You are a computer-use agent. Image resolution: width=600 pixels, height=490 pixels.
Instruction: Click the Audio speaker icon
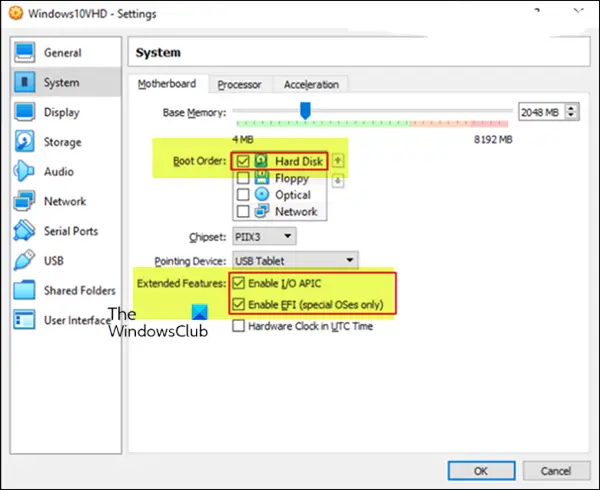24,171
